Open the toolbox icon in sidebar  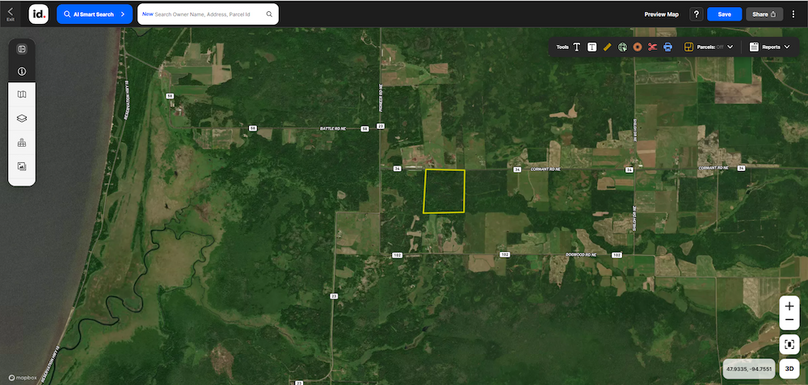click(22, 143)
